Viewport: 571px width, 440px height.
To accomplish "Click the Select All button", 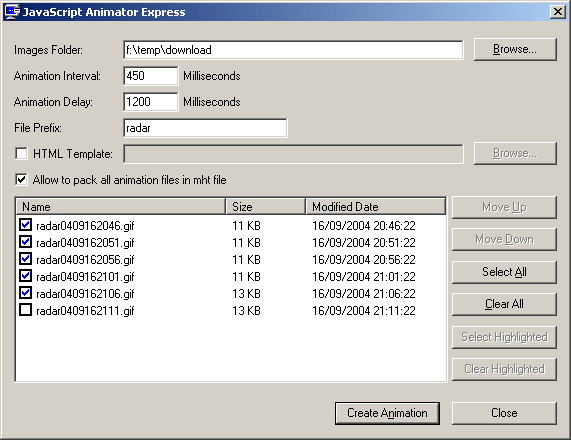I will (504, 272).
